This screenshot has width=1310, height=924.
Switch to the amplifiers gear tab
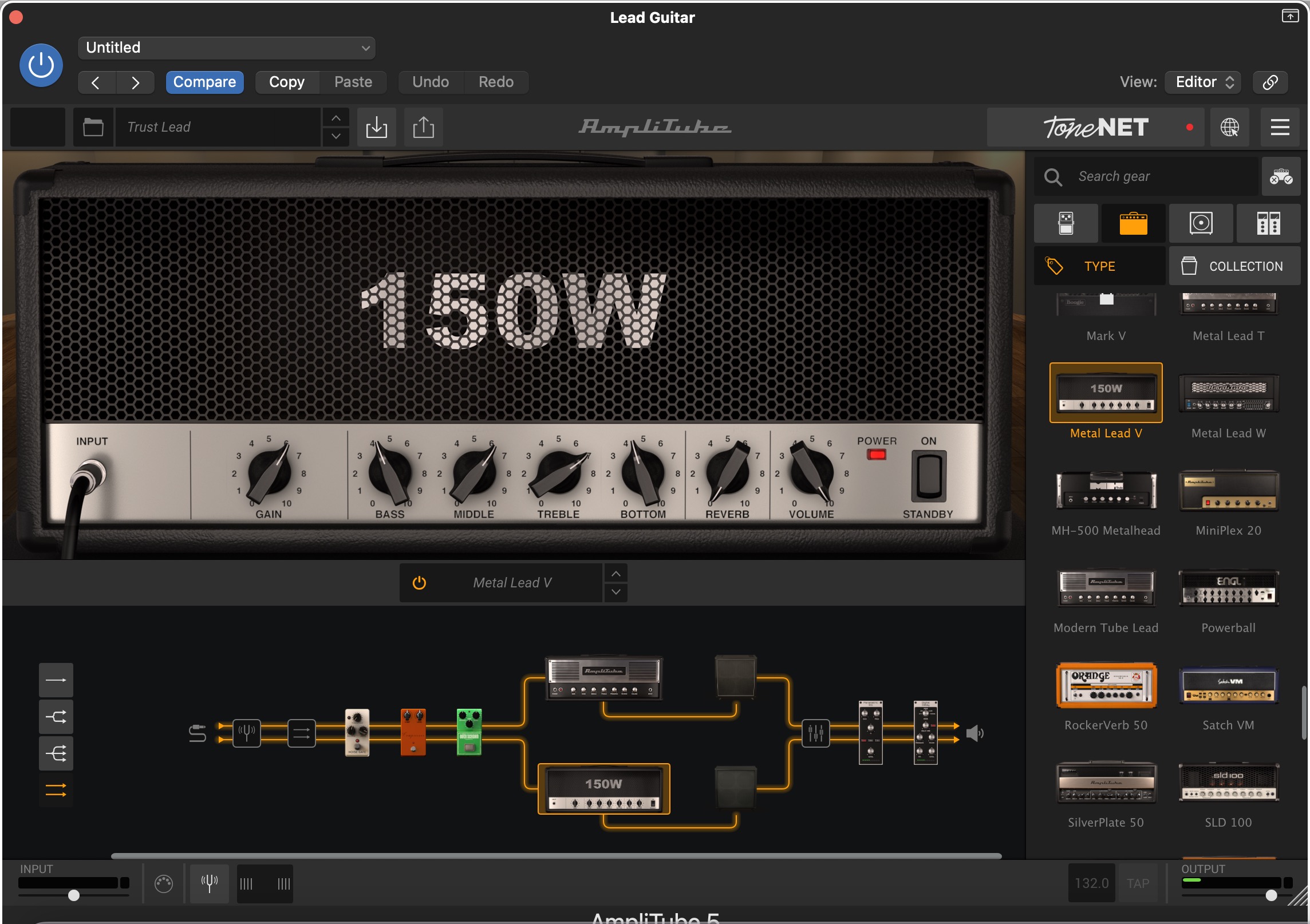(x=1134, y=223)
